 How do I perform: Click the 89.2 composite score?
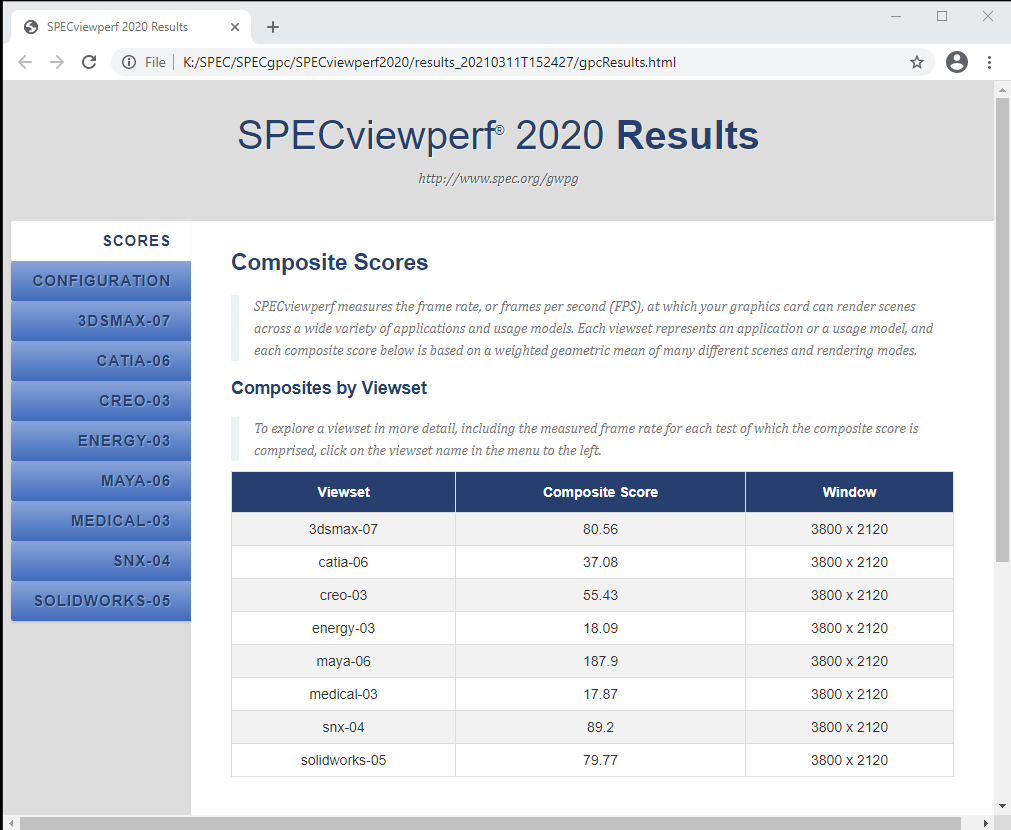coord(600,727)
